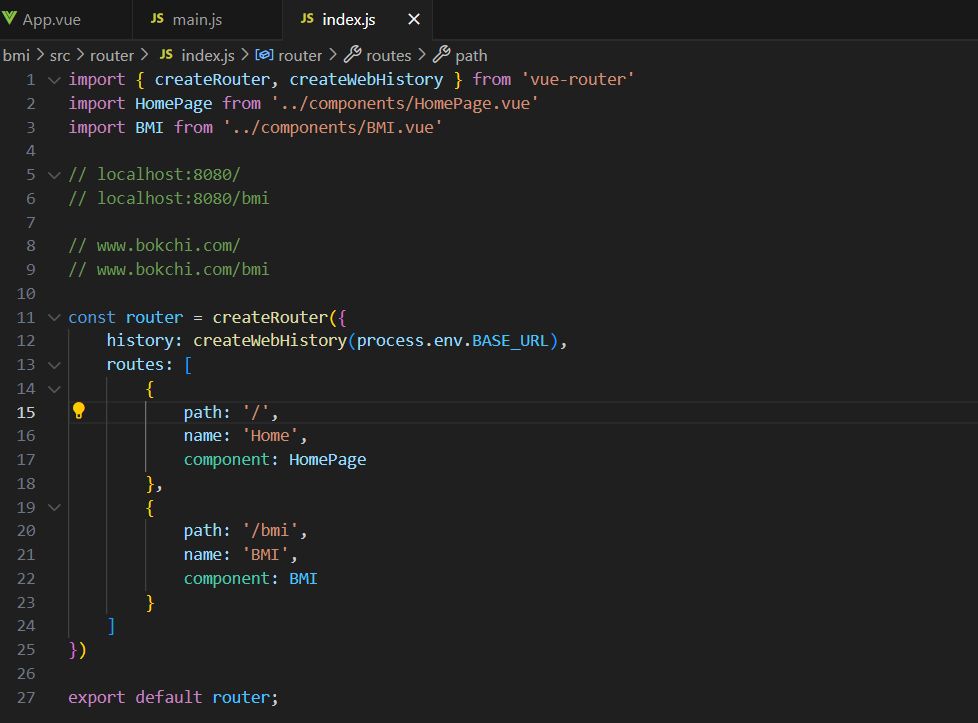This screenshot has height=723, width=978.
Task: Click BMI component value on line 22
Action: click(304, 579)
